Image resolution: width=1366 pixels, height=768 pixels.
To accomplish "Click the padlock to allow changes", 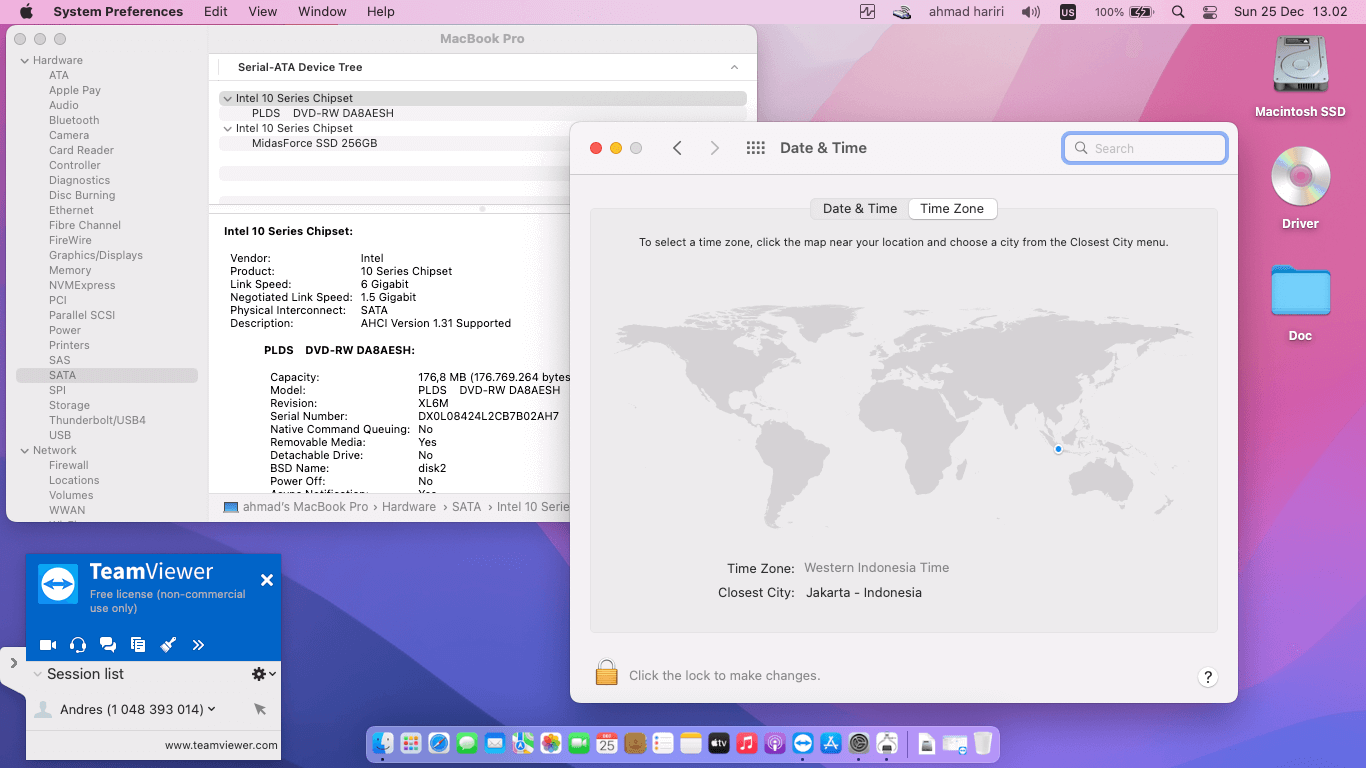I will coord(606,673).
